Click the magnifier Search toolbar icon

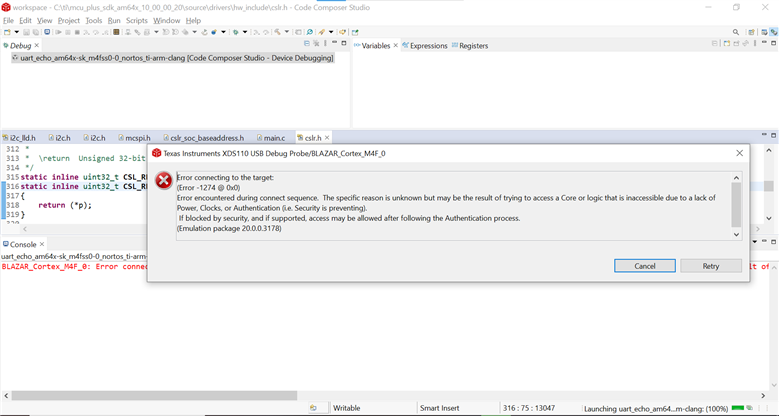click(309, 32)
